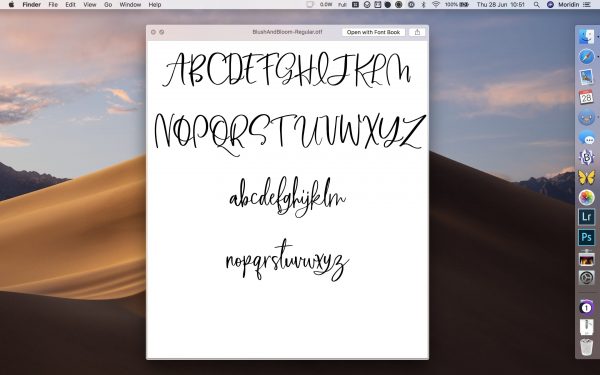Open the File menu
This screenshot has width=600, height=375.
(x=53, y=5)
